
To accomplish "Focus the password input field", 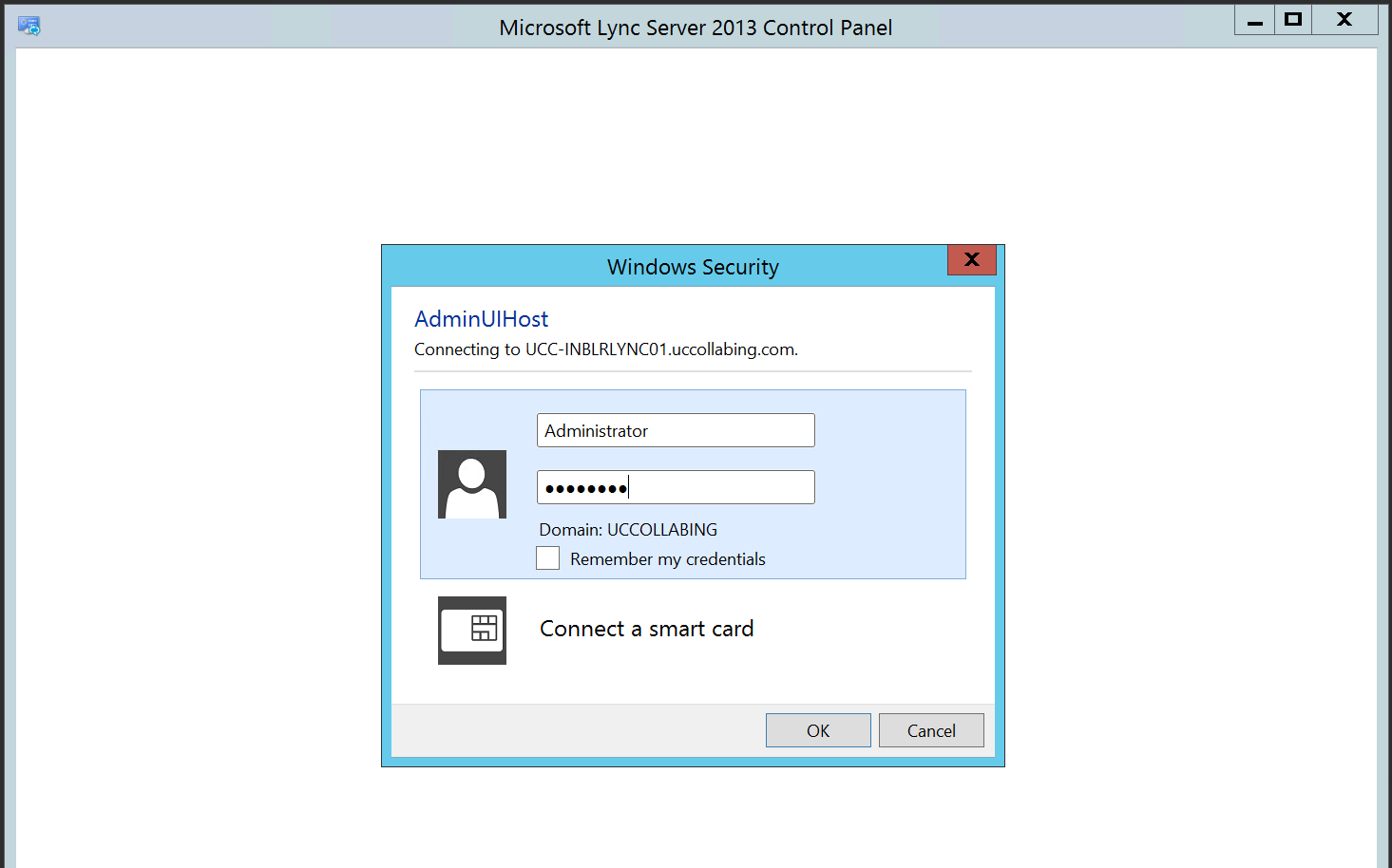I will click(676, 487).
